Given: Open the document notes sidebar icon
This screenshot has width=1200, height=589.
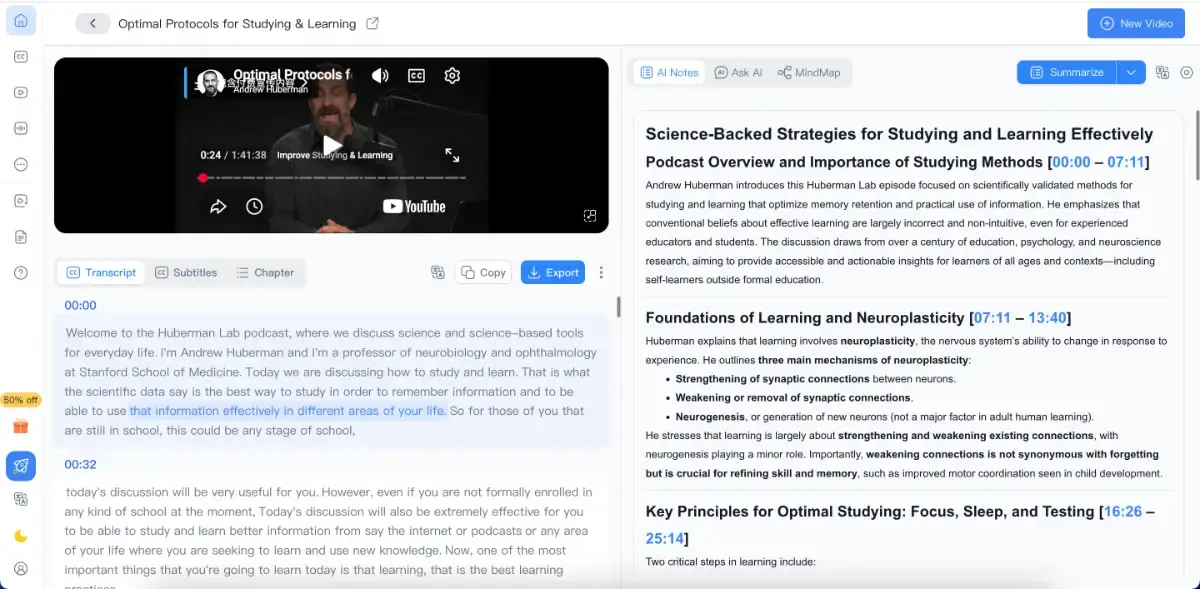Looking at the screenshot, I should click(21, 237).
